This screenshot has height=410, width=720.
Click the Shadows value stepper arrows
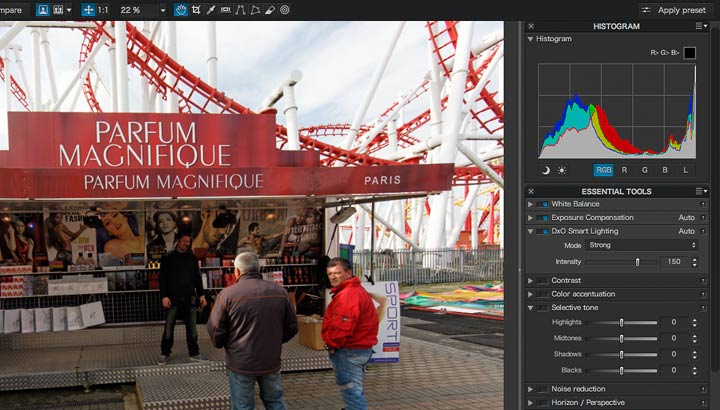(x=695, y=354)
